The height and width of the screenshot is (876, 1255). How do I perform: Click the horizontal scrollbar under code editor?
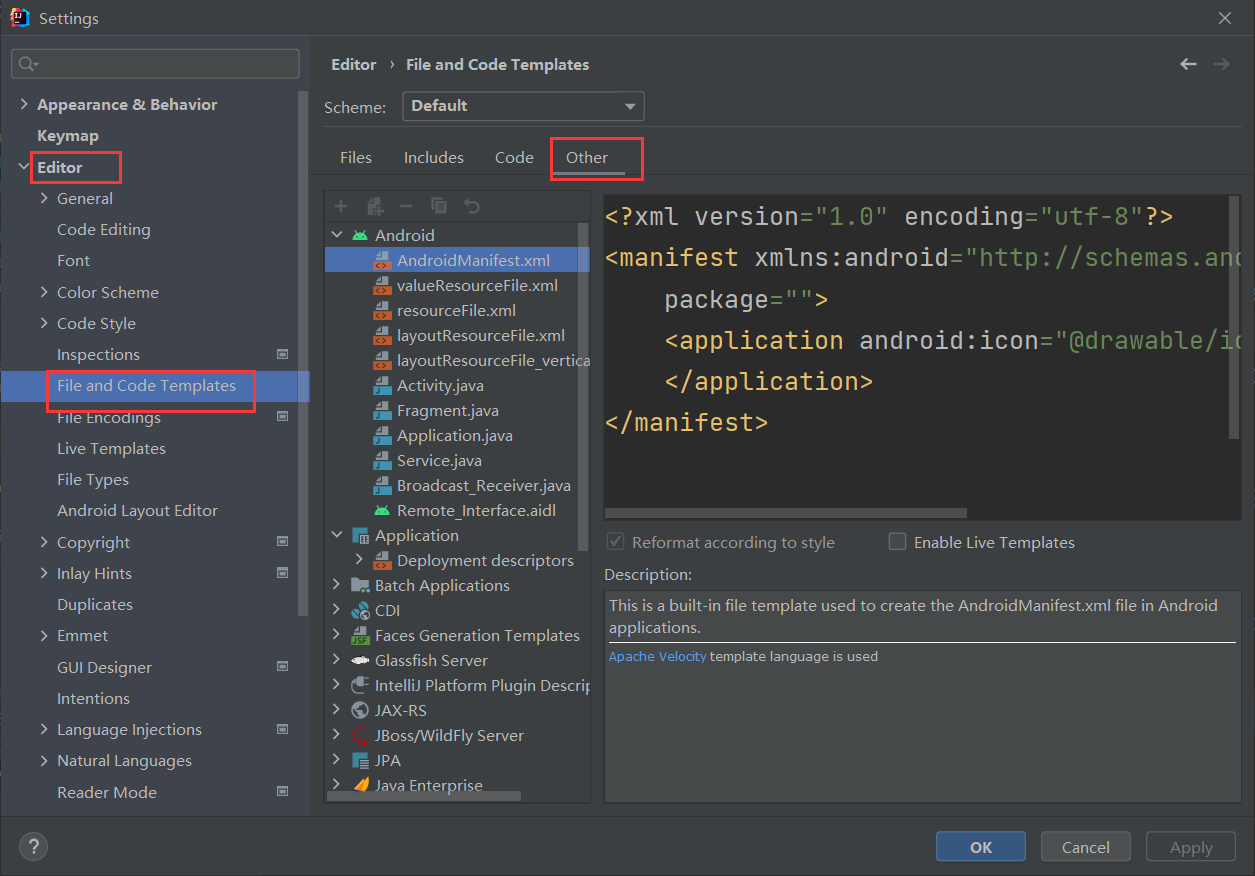pyautogui.click(x=785, y=513)
